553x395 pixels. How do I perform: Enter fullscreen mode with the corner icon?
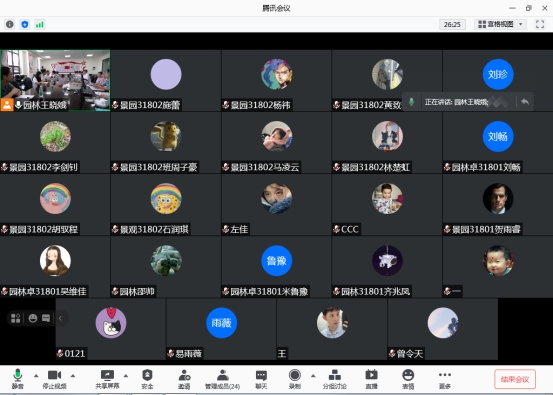click(x=540, y=24)
